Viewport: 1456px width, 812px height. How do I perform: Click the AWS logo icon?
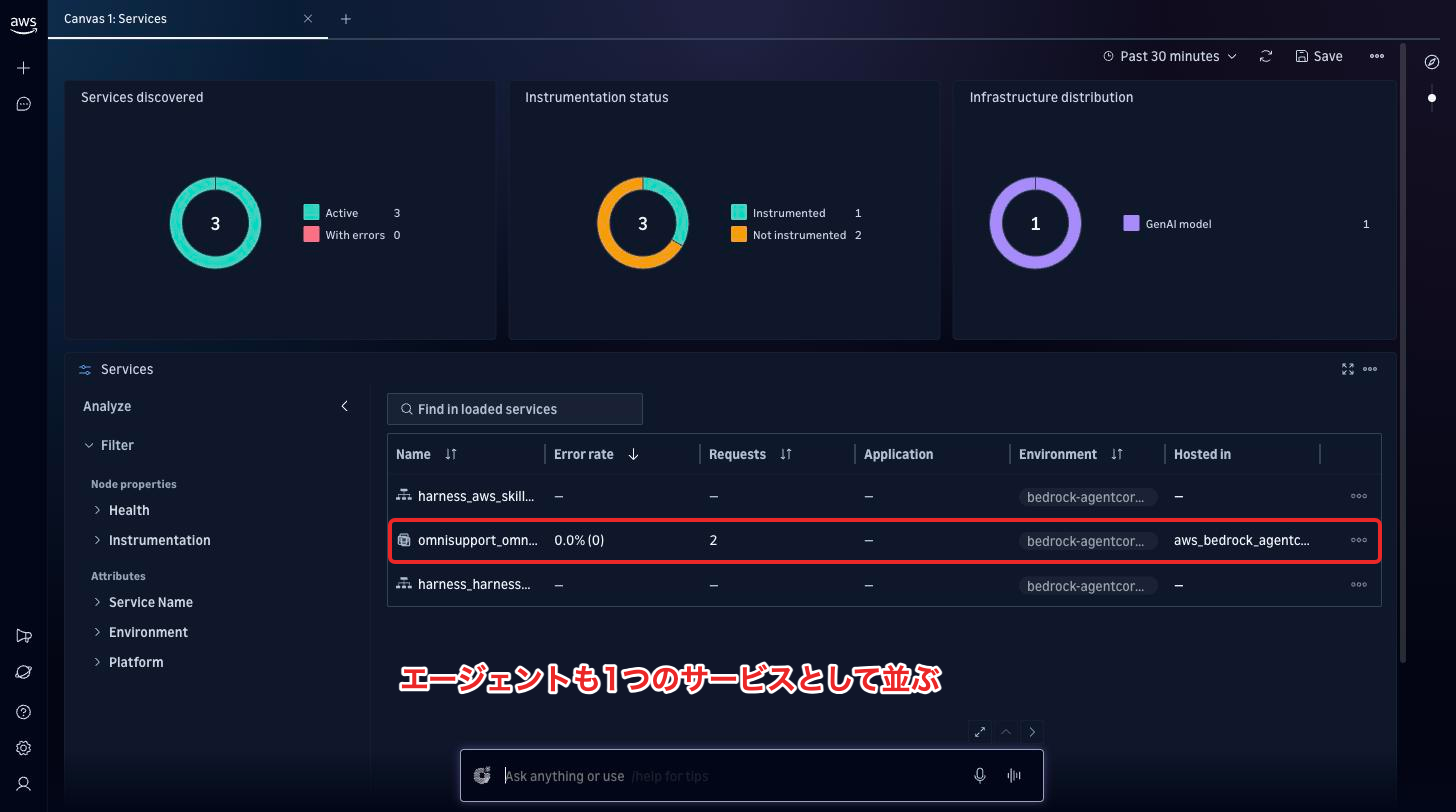[x=24, y=25]
